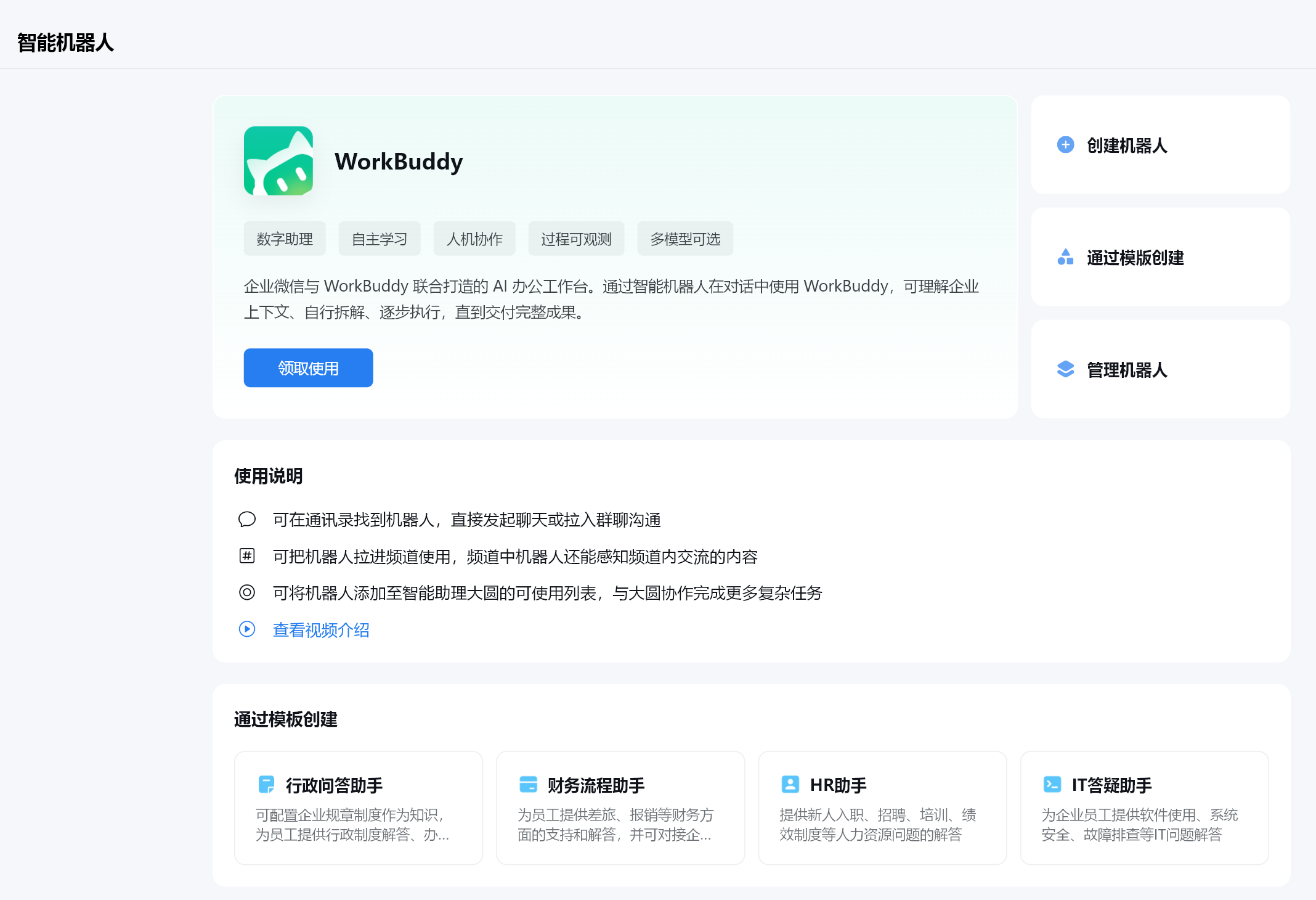Screen dimensions: 1316x900
Task: Click the hashtag channel icon in 使用说明
Action: coord(247,556)
